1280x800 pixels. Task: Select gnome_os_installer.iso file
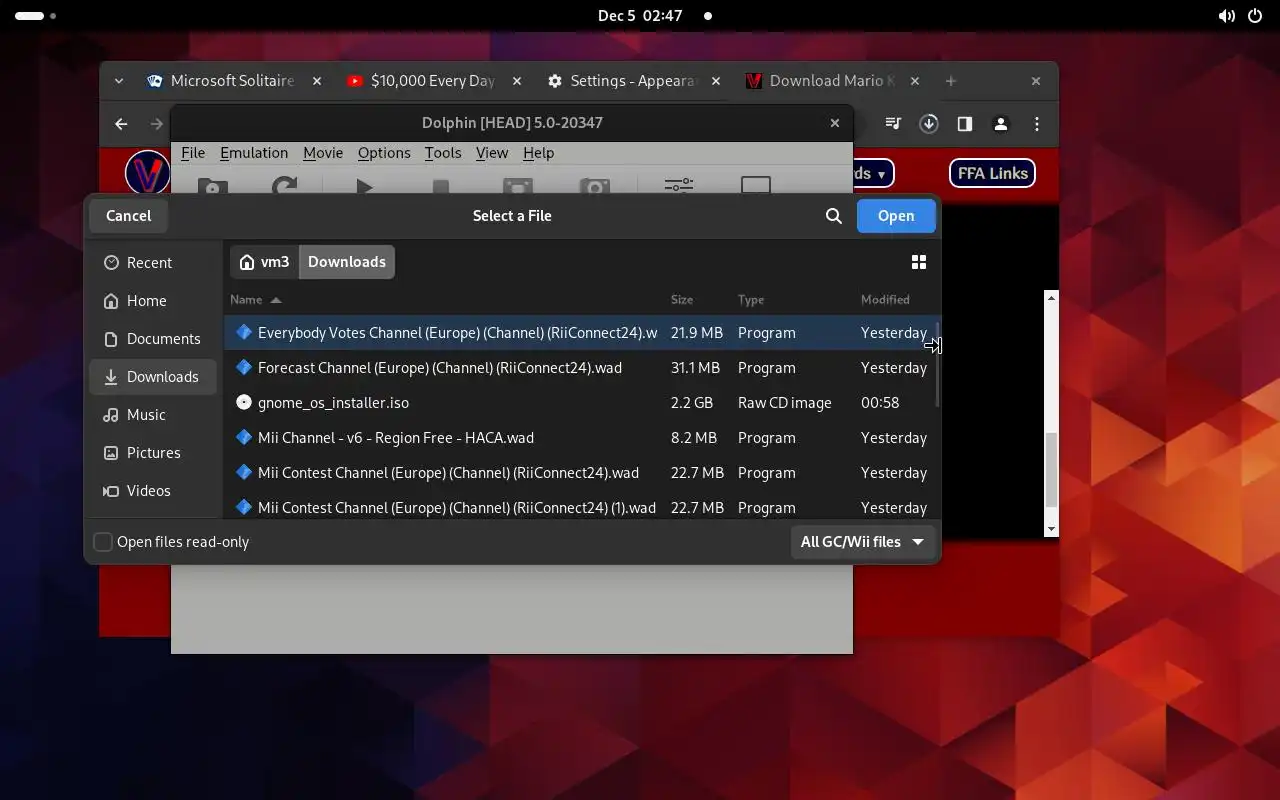(x=582, y=403)
